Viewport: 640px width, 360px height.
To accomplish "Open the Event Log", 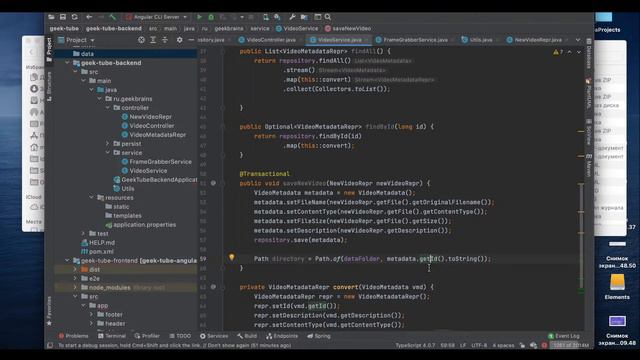I will pos(564,336).
